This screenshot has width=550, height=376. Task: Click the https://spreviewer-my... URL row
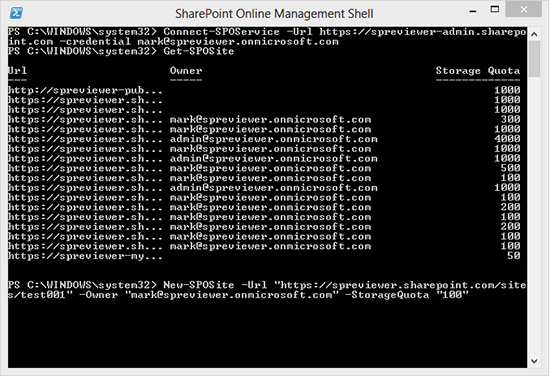point(85,256)
